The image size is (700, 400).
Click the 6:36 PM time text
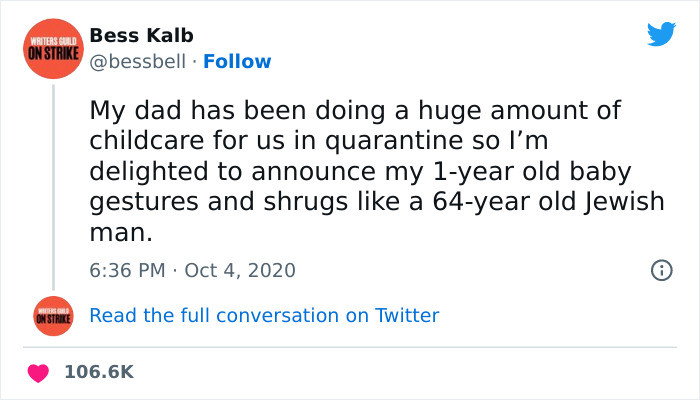[125, 270]
